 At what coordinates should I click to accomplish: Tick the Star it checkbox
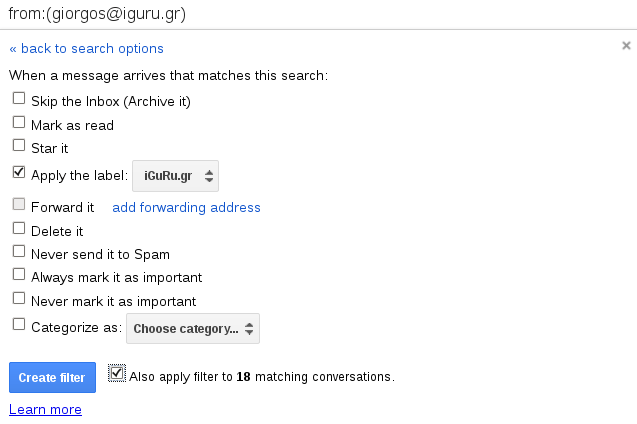click(19, 147)
